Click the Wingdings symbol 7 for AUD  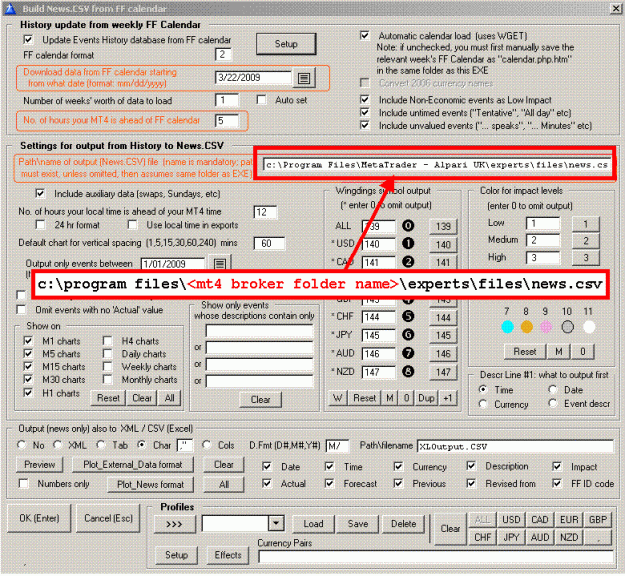[x=408, y=353]
